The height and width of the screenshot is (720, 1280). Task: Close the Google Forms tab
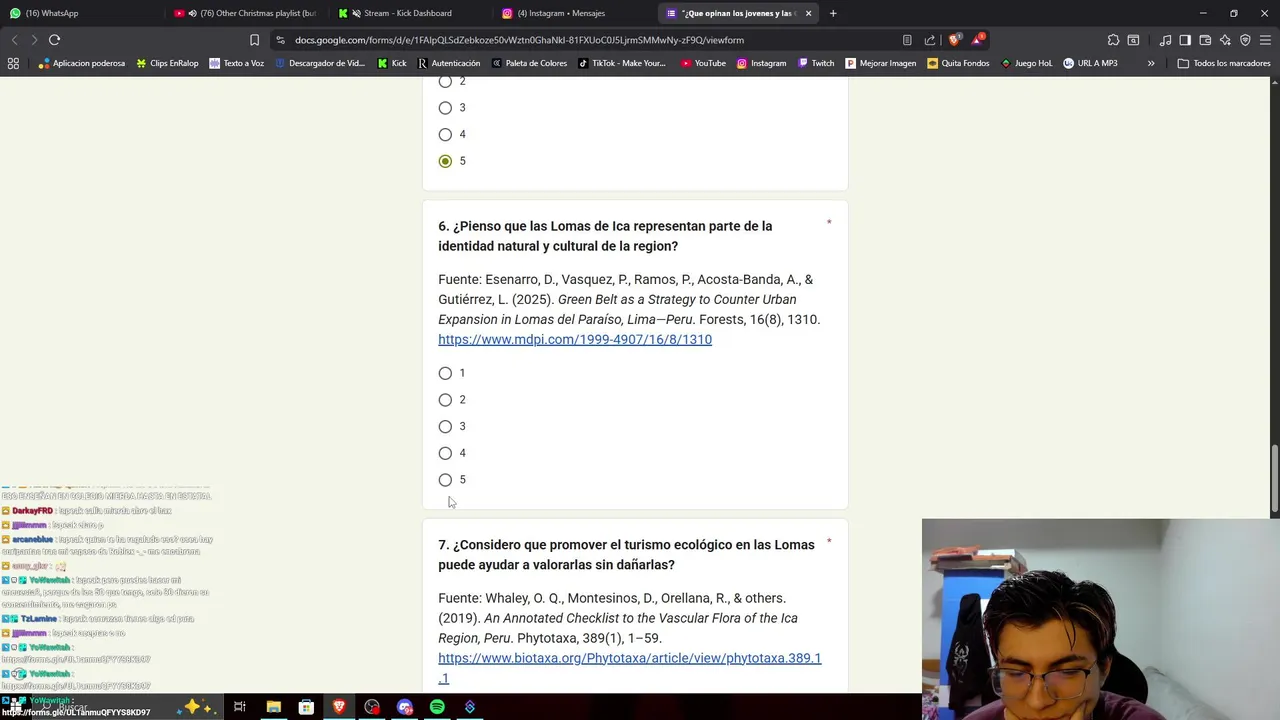(809, 13)
